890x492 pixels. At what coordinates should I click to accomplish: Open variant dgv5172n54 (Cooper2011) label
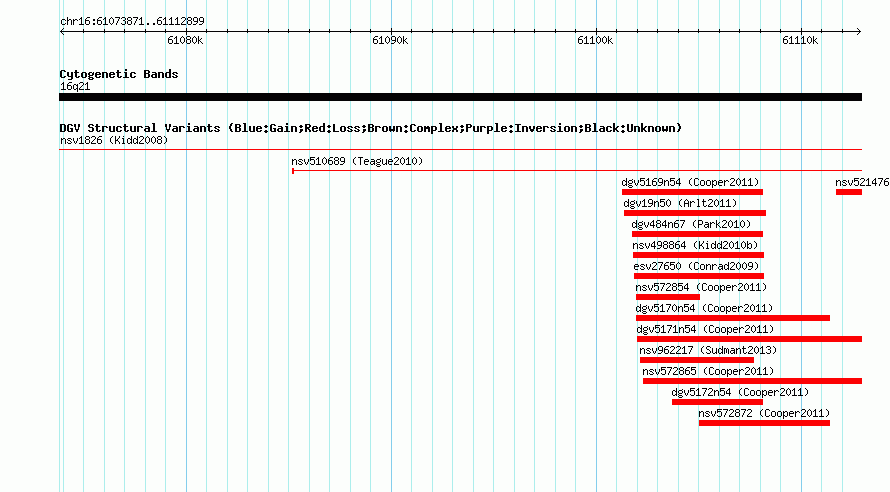(x=740, y=392)
